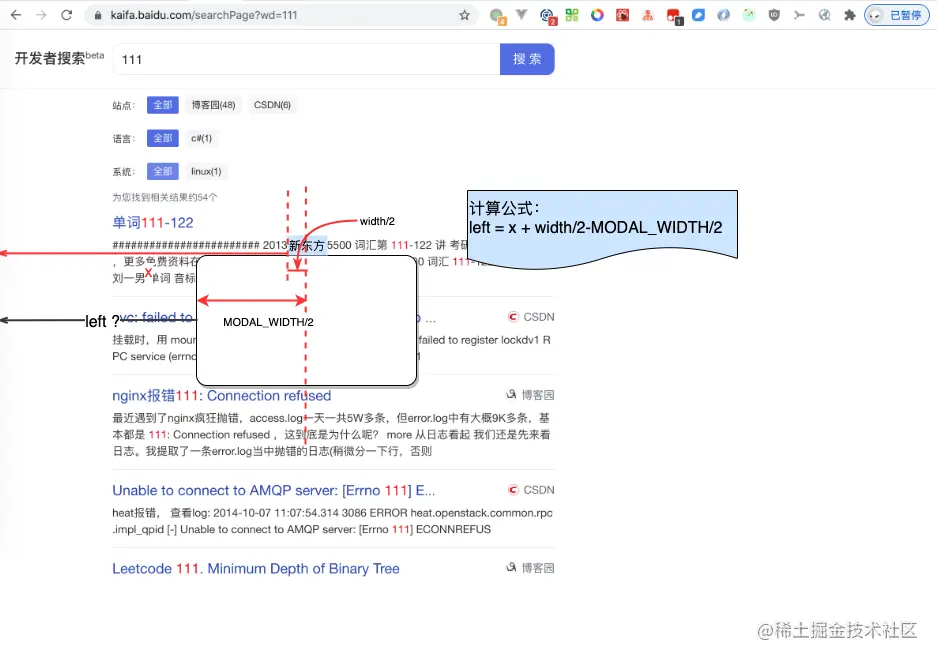
Task: Filter by language c#(1)
Action: click(201, 139)
